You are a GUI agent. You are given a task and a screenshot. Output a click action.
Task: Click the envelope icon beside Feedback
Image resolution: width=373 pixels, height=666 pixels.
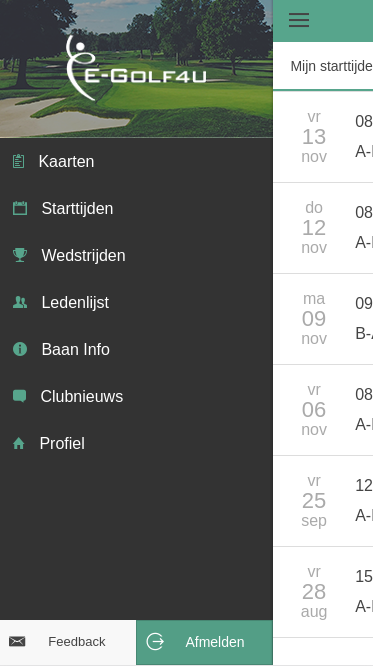coord(17,641)
